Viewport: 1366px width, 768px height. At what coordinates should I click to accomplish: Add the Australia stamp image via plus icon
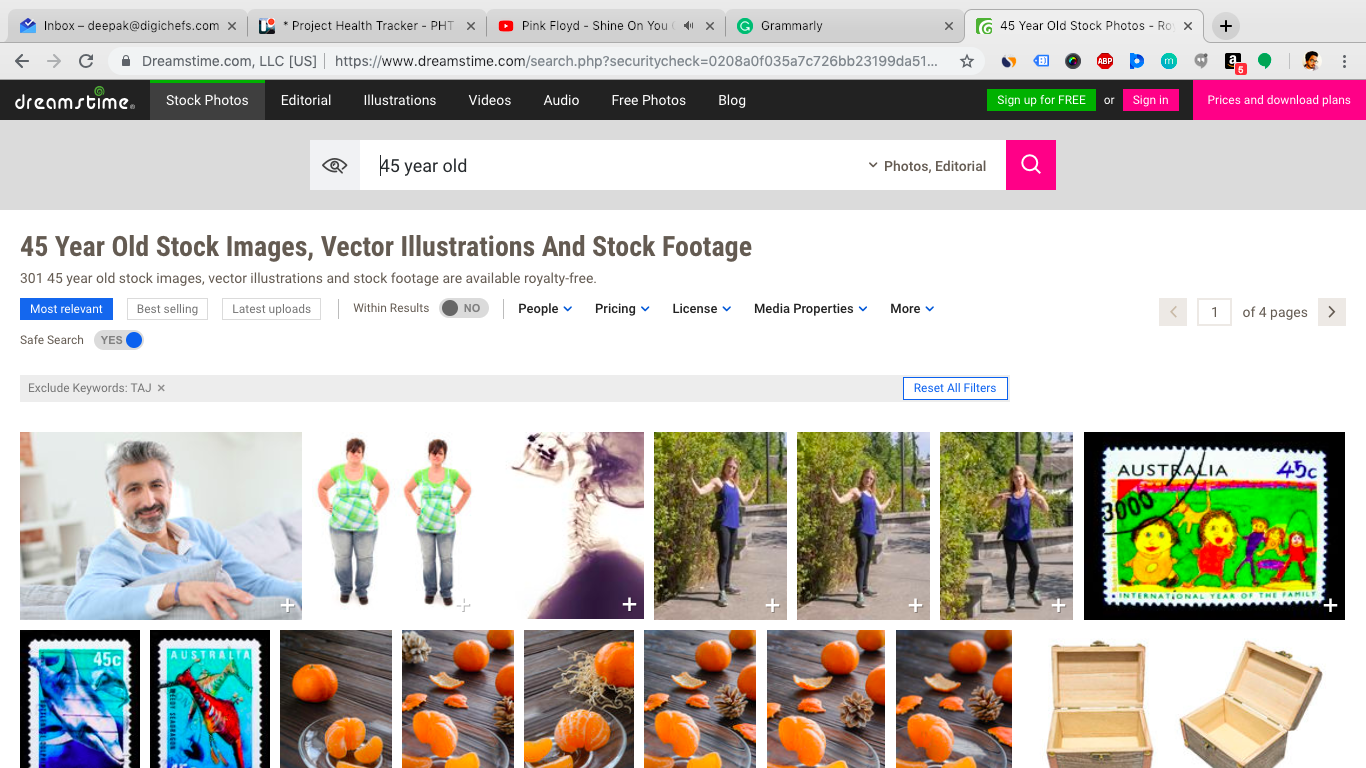pos(1330,605)
